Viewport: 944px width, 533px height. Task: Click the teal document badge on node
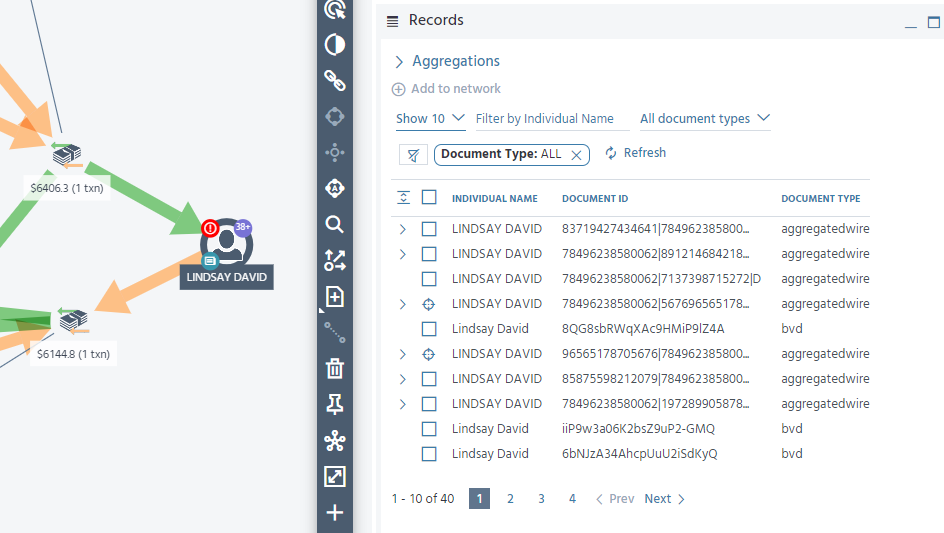click(210, 261)
